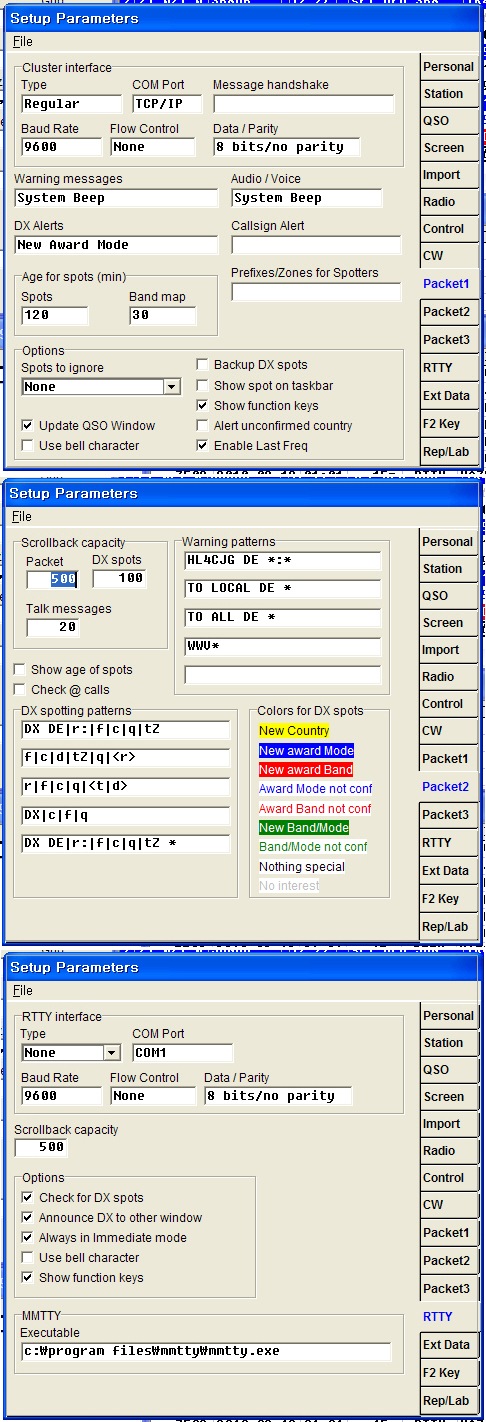486x1422 pixels.
Task: Focus Prefixes/Zones for Spotters field
Action: [x=315, y=292]
